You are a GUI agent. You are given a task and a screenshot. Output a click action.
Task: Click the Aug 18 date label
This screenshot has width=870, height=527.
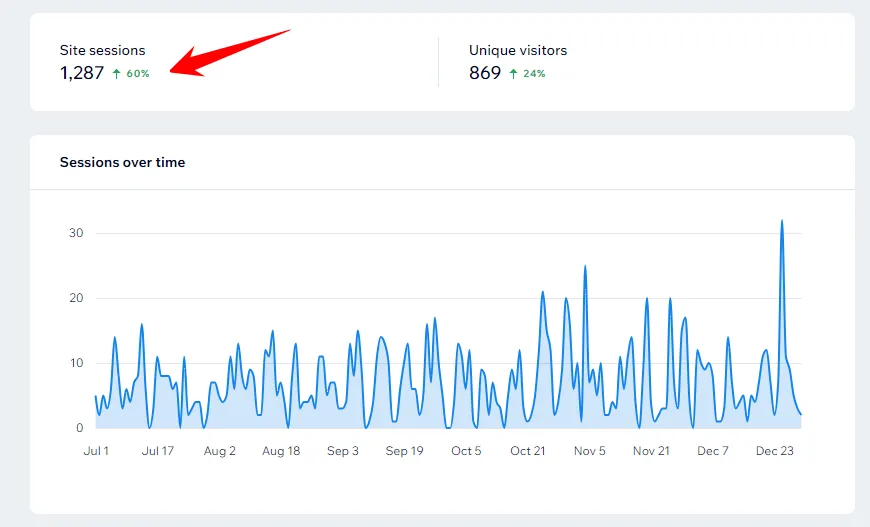pyautogui.click(x=281, y=451)
